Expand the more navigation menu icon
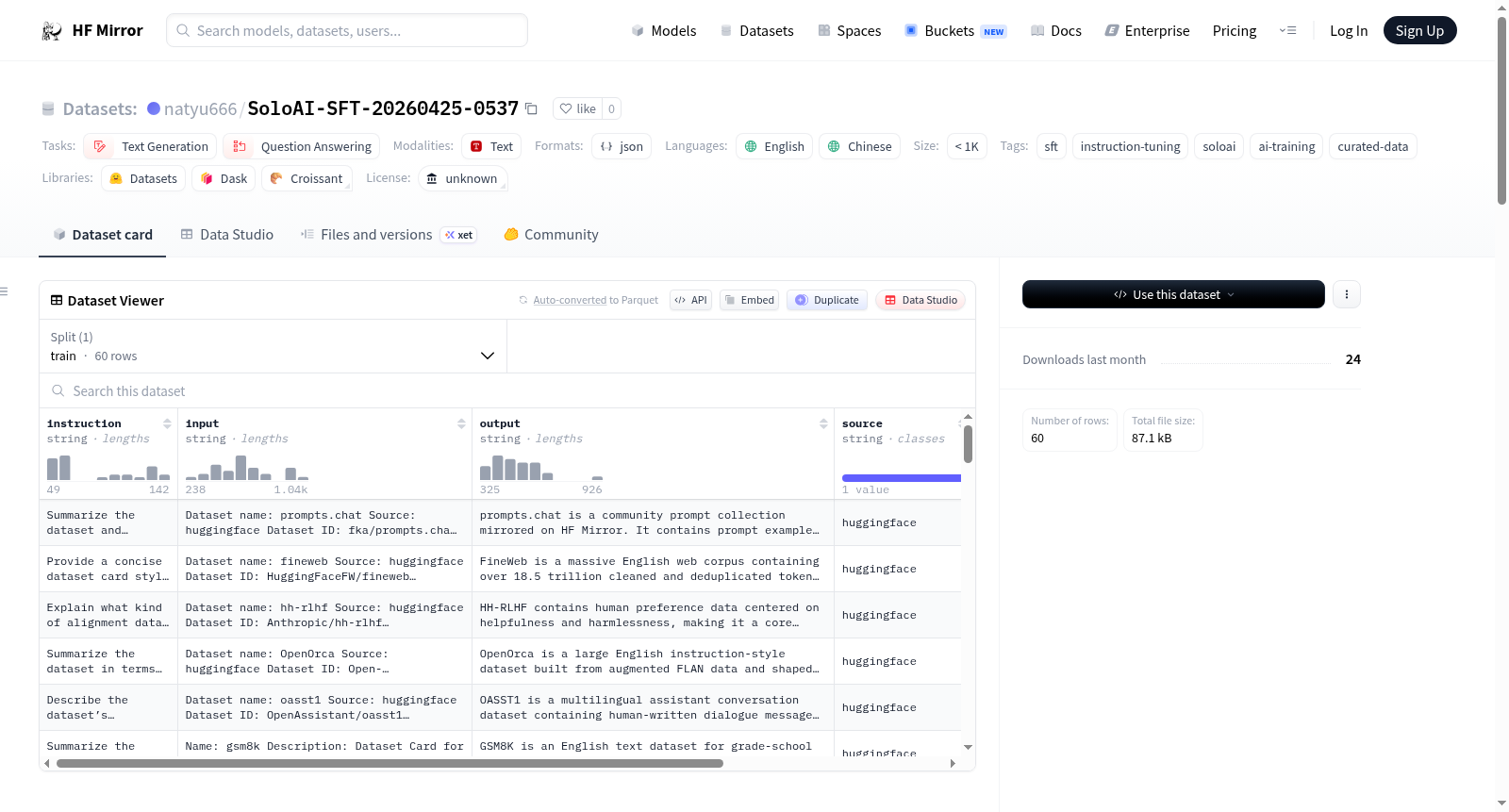1509x812 pixels. (1287, 30)
